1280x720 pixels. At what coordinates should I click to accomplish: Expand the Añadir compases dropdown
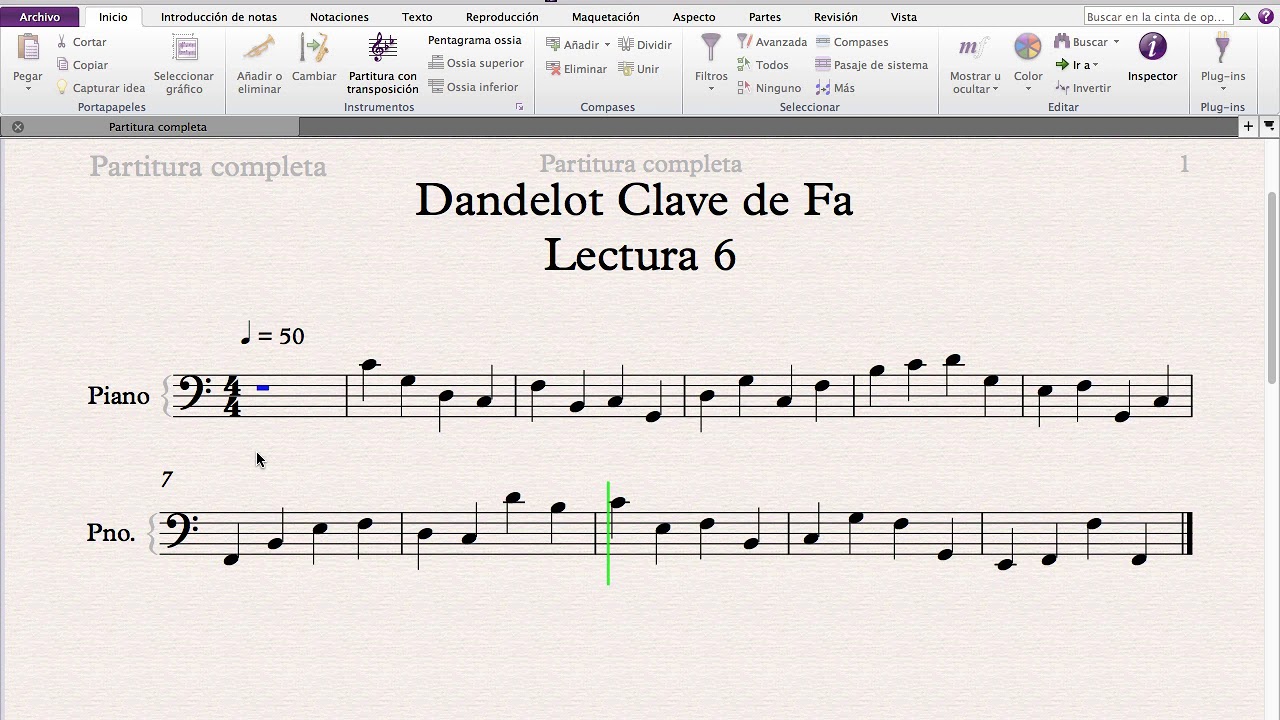[x=607, y=45]
